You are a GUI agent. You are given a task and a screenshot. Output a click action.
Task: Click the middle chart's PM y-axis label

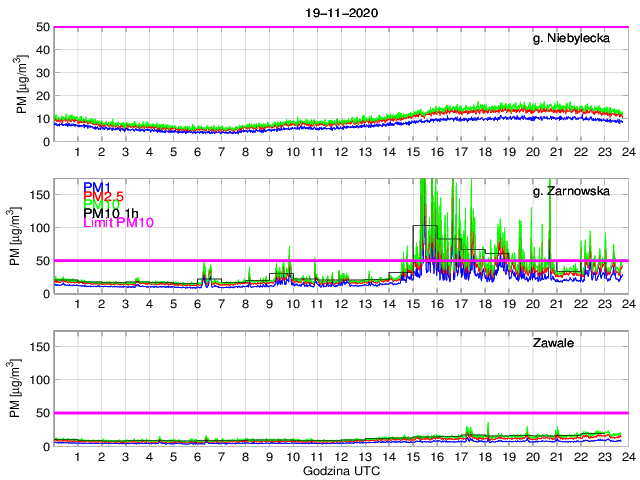[x=14, y=236]
